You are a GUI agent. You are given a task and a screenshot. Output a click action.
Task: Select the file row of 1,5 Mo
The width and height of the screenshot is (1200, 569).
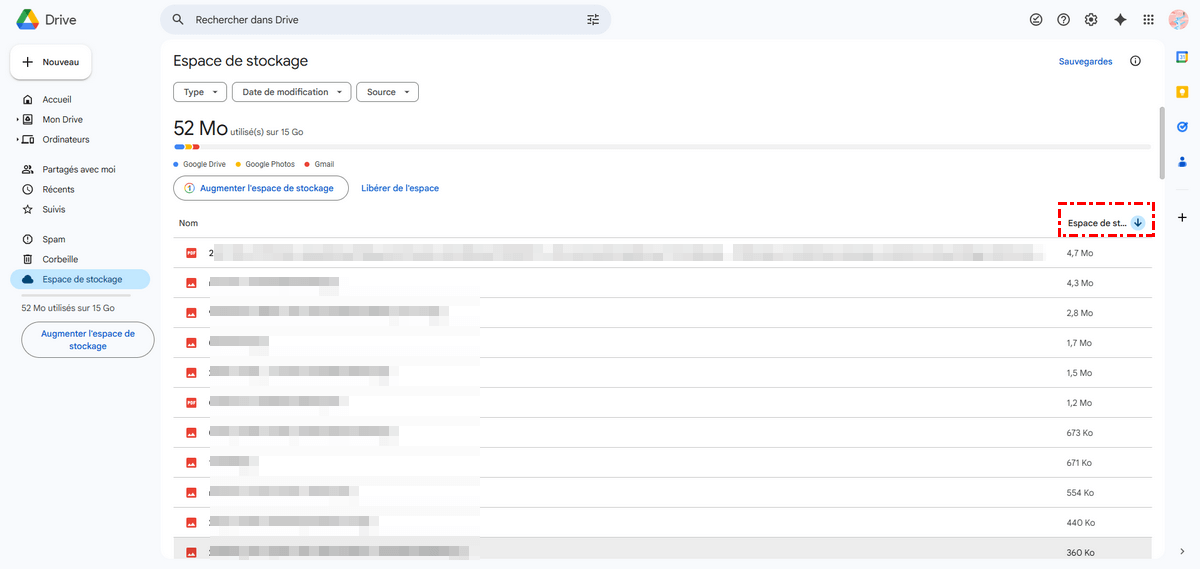[x=662, y=373]
